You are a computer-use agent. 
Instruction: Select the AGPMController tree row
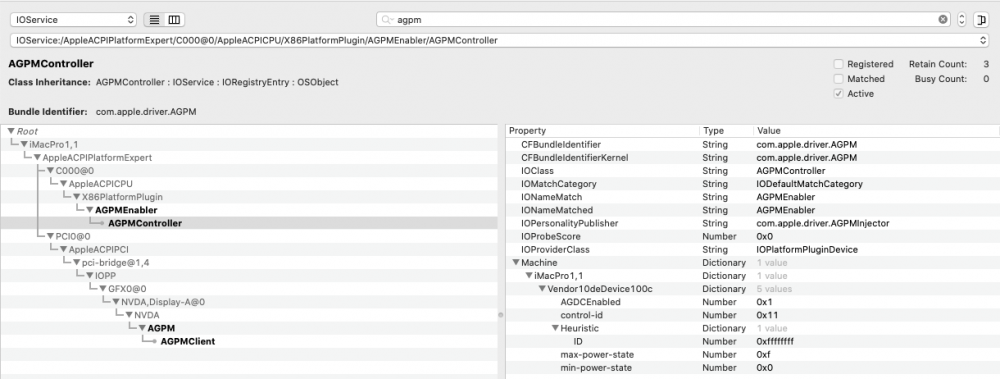click(249, 223)
